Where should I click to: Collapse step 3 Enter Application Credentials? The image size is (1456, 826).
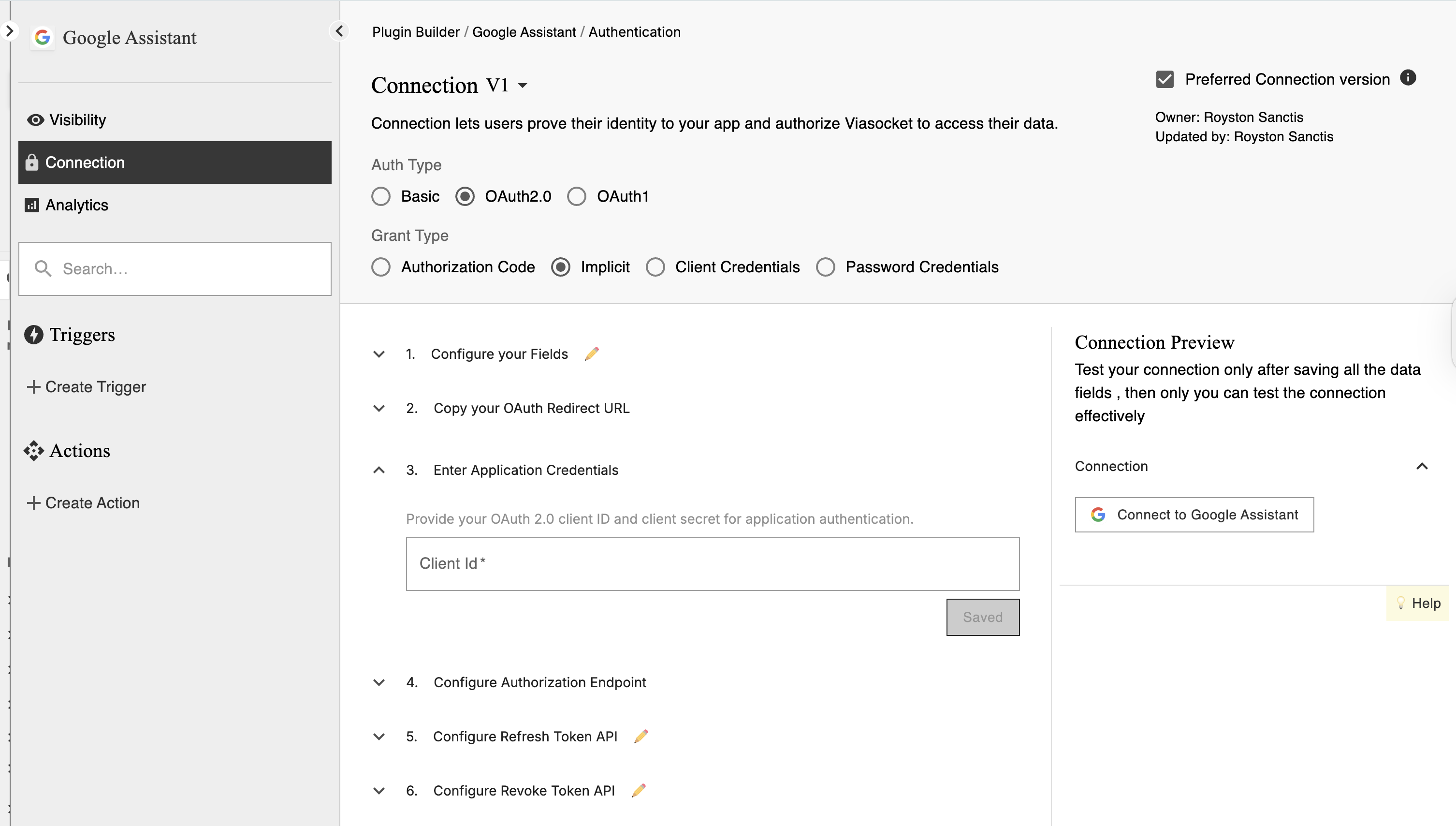(379, 470)
